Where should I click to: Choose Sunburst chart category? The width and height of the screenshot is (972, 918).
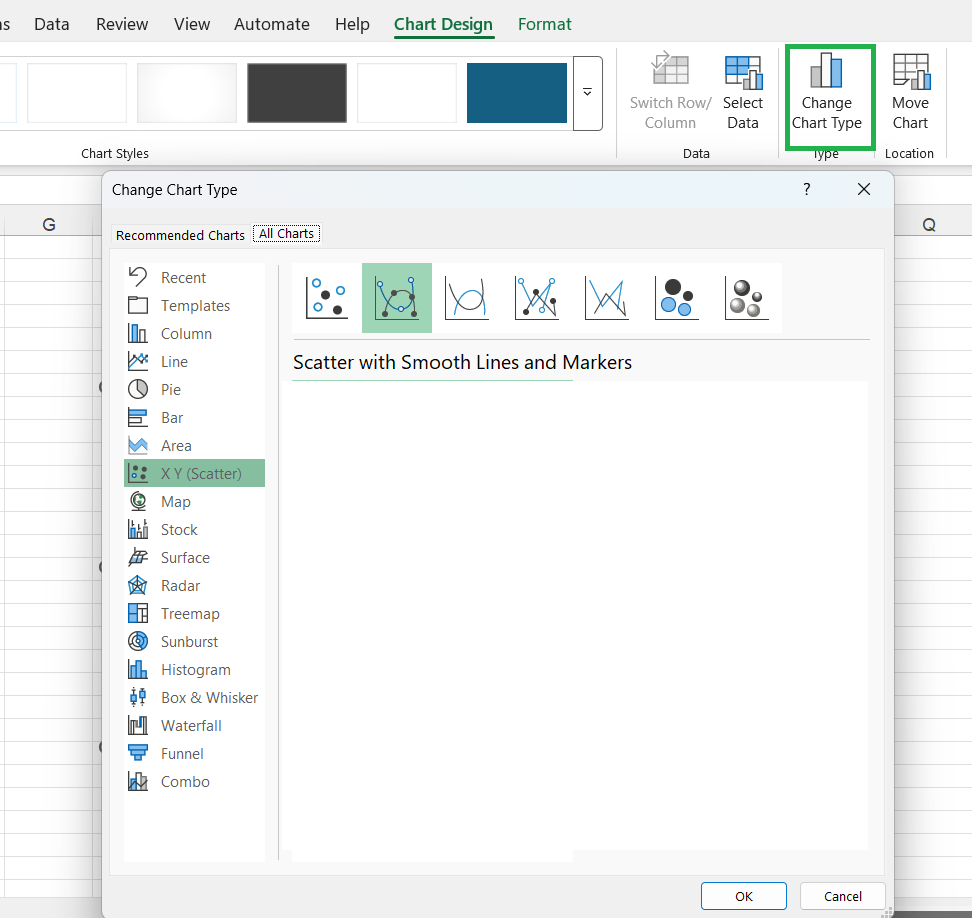click(194, 642)
